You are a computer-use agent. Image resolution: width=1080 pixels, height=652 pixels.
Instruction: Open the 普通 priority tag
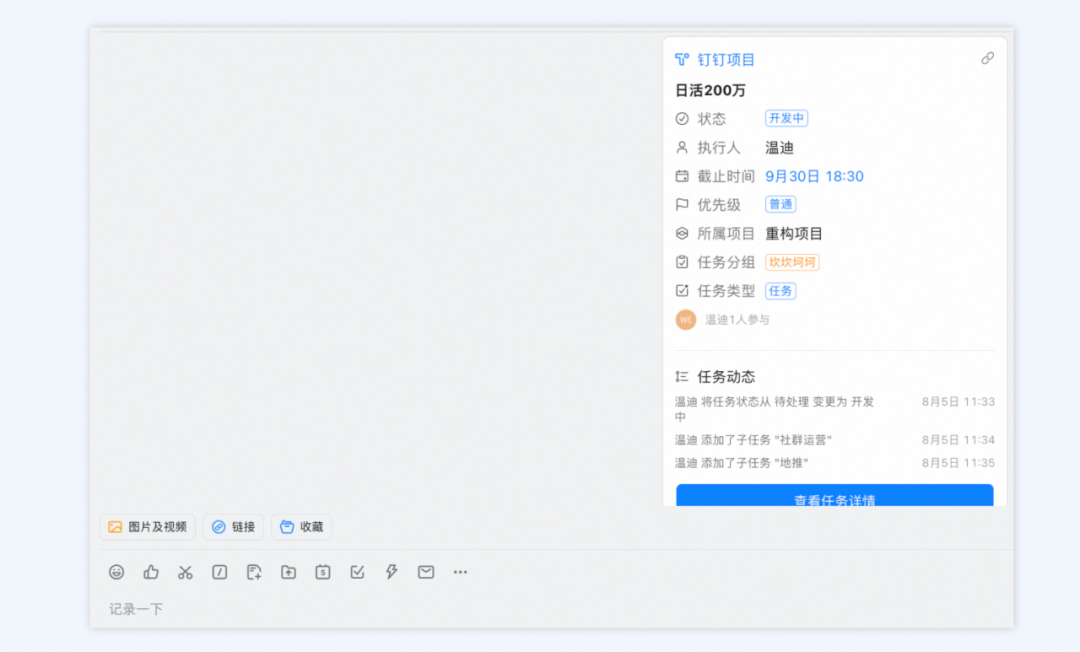click(x=780, y=204)
